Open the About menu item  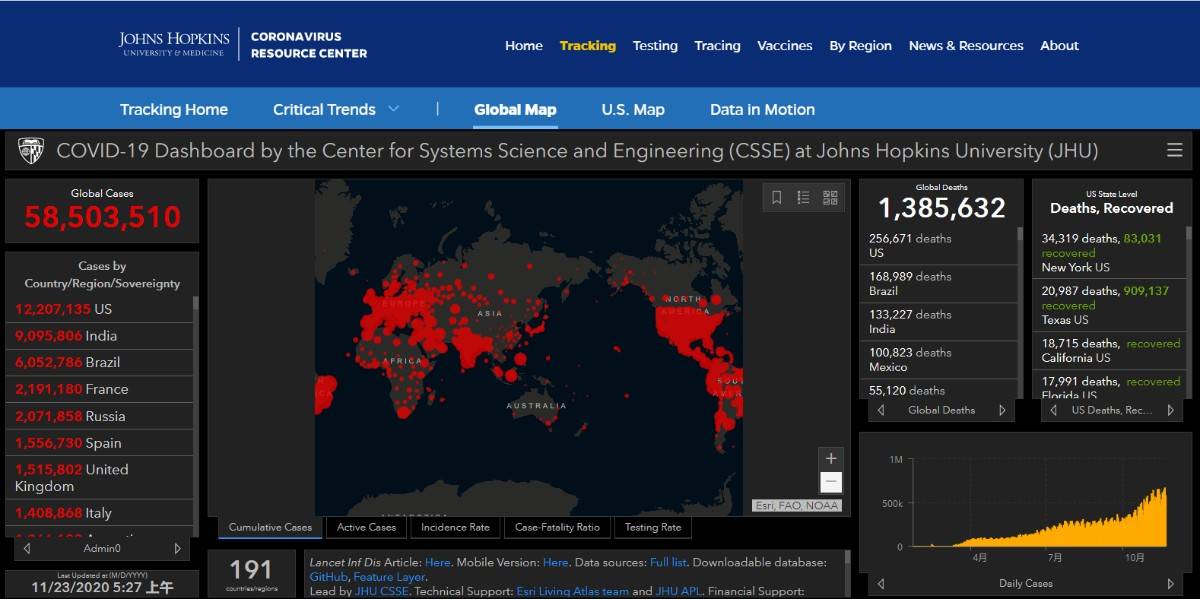click(1059, 45)
